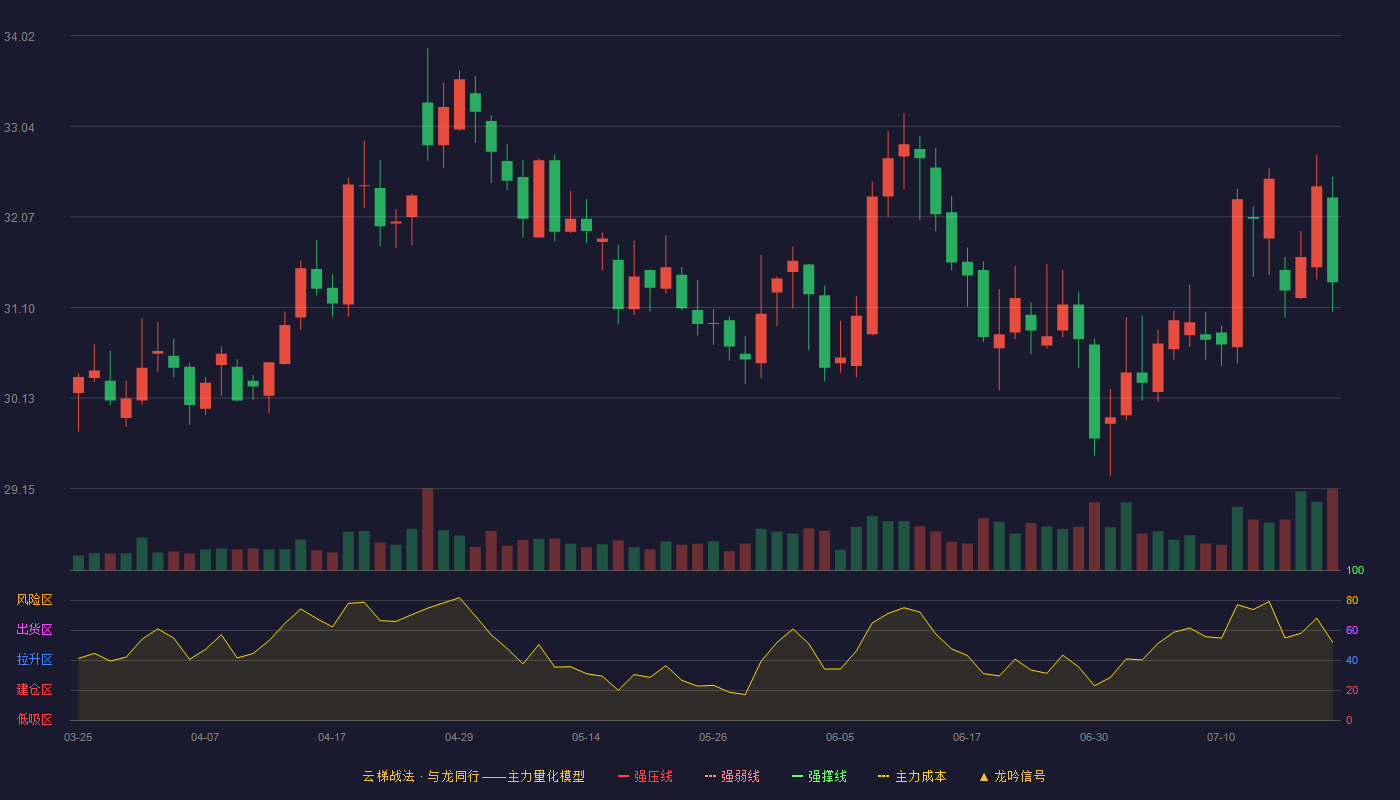This screenshot has width=1400, height=800.
Task: Click the green candle with wick near 34.02
Action: click(428, 124)
